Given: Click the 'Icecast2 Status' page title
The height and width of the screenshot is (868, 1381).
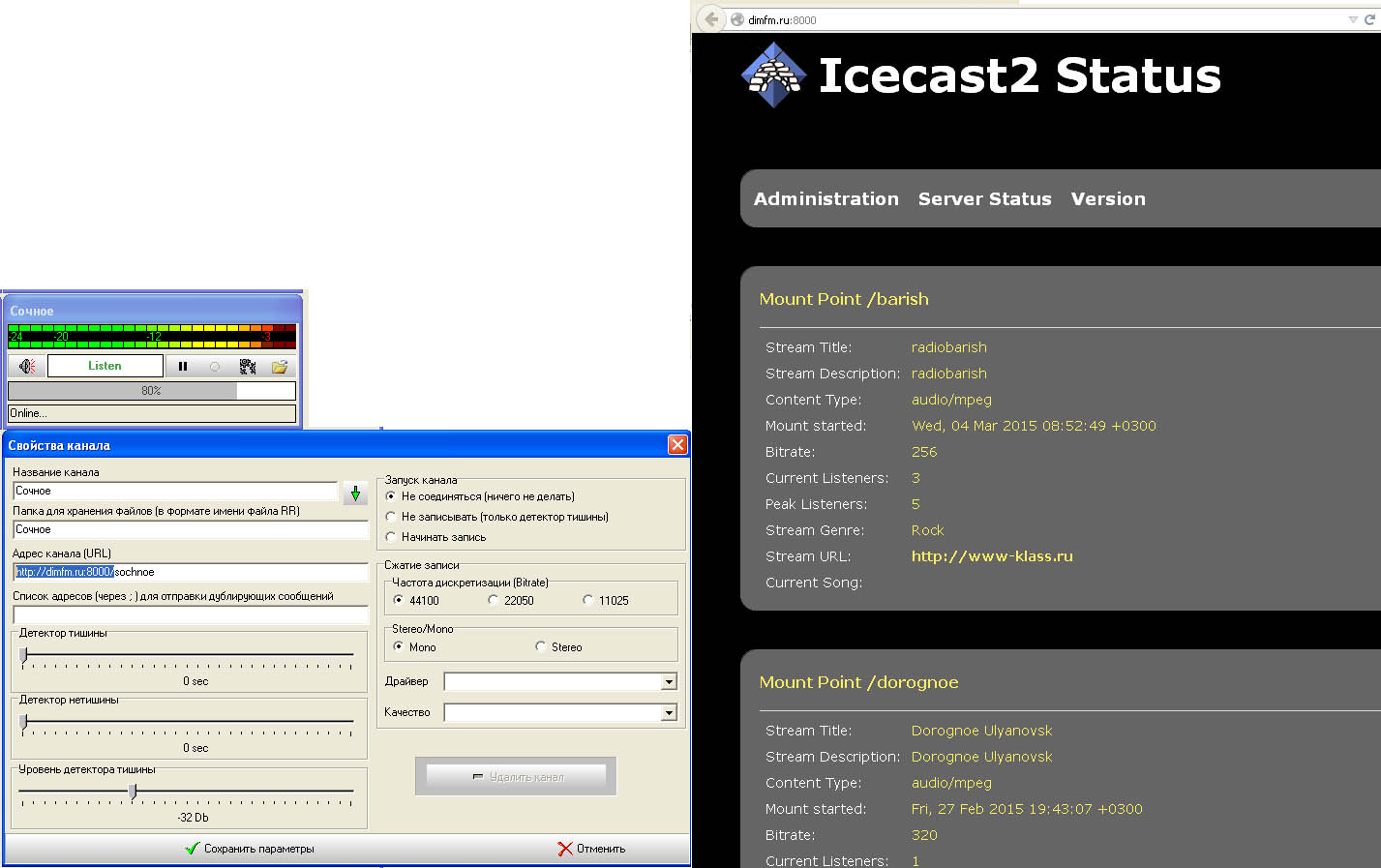Looking at the screenshot, I should [x=1020, y=75].
